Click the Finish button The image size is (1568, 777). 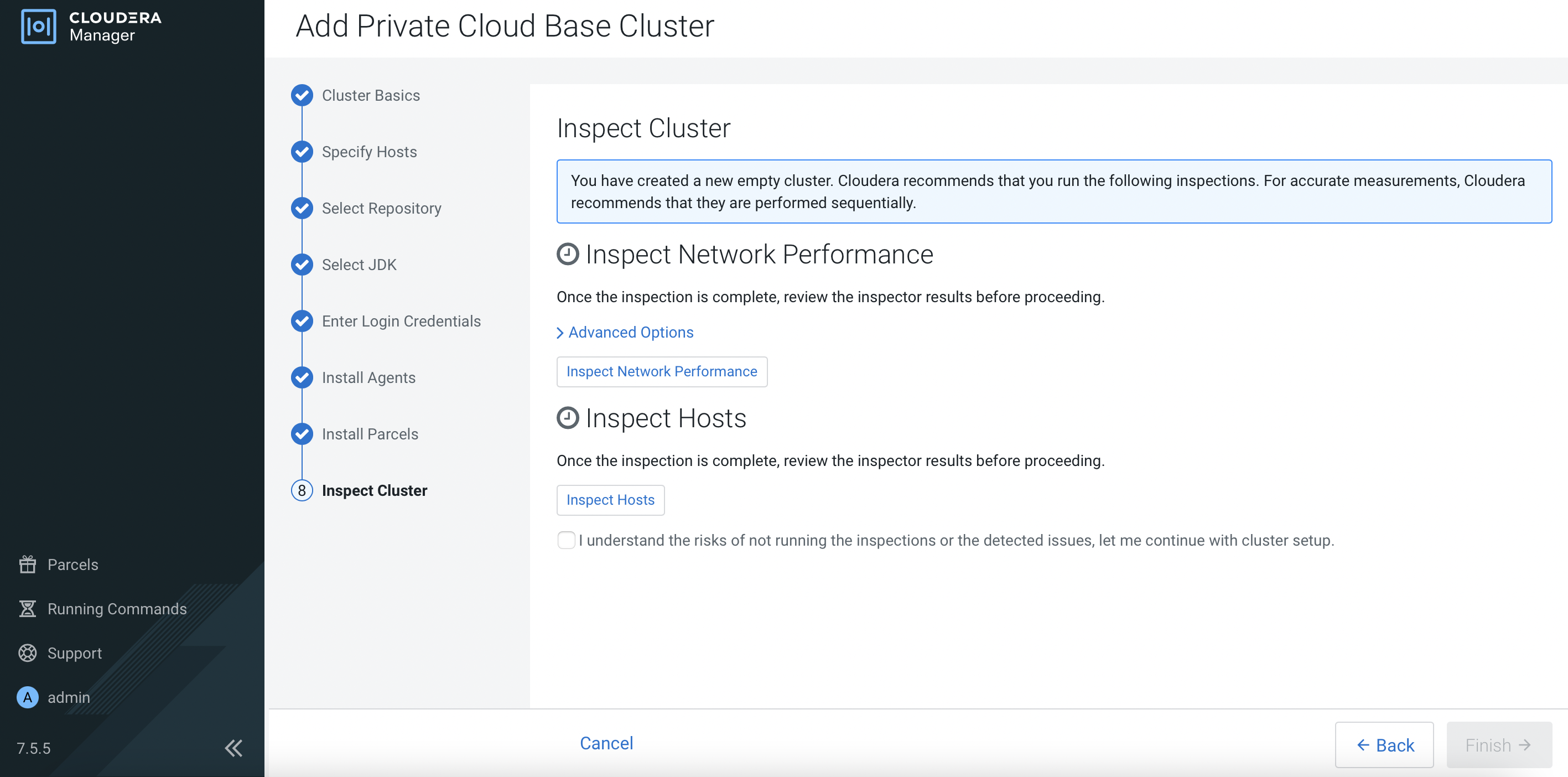1499,745
